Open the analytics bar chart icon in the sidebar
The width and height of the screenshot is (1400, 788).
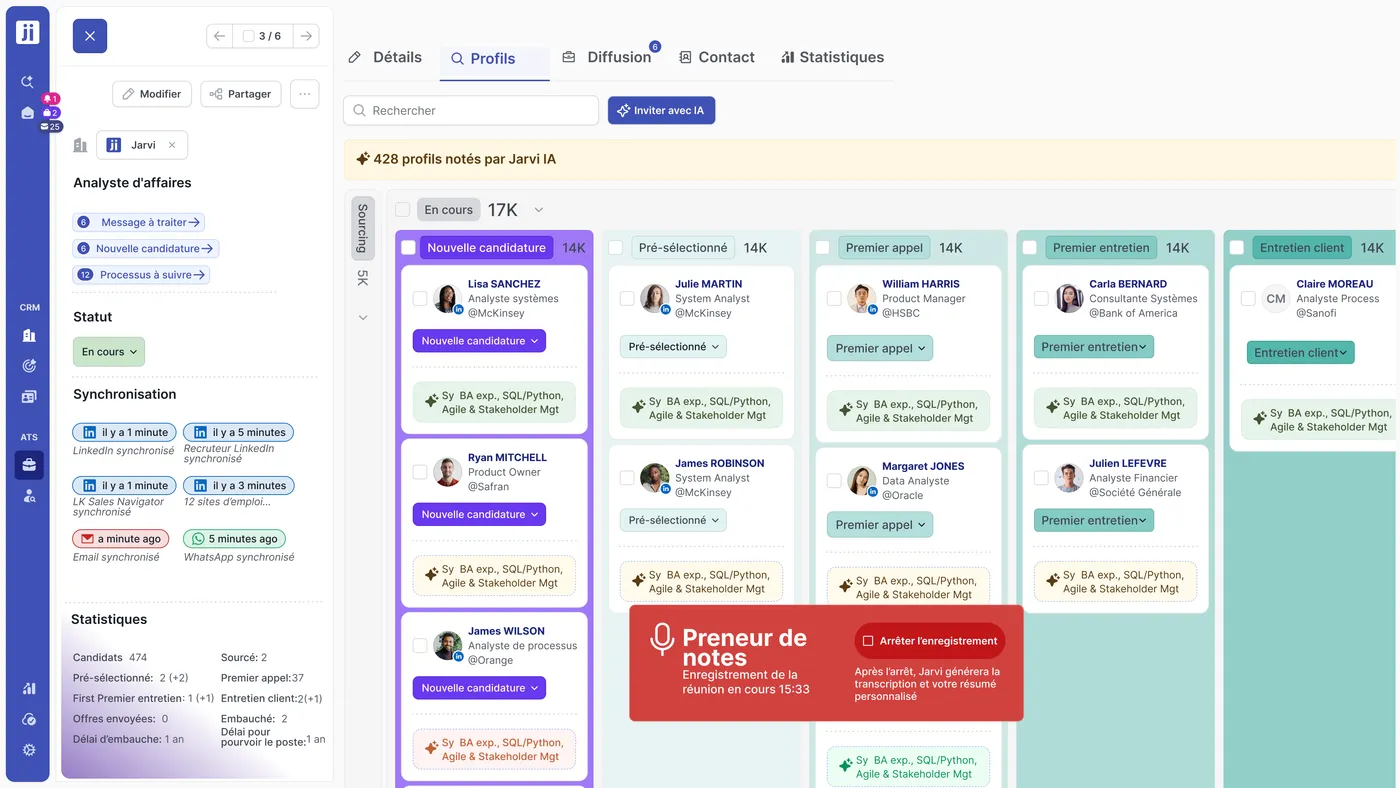click(x=29, y=688)
